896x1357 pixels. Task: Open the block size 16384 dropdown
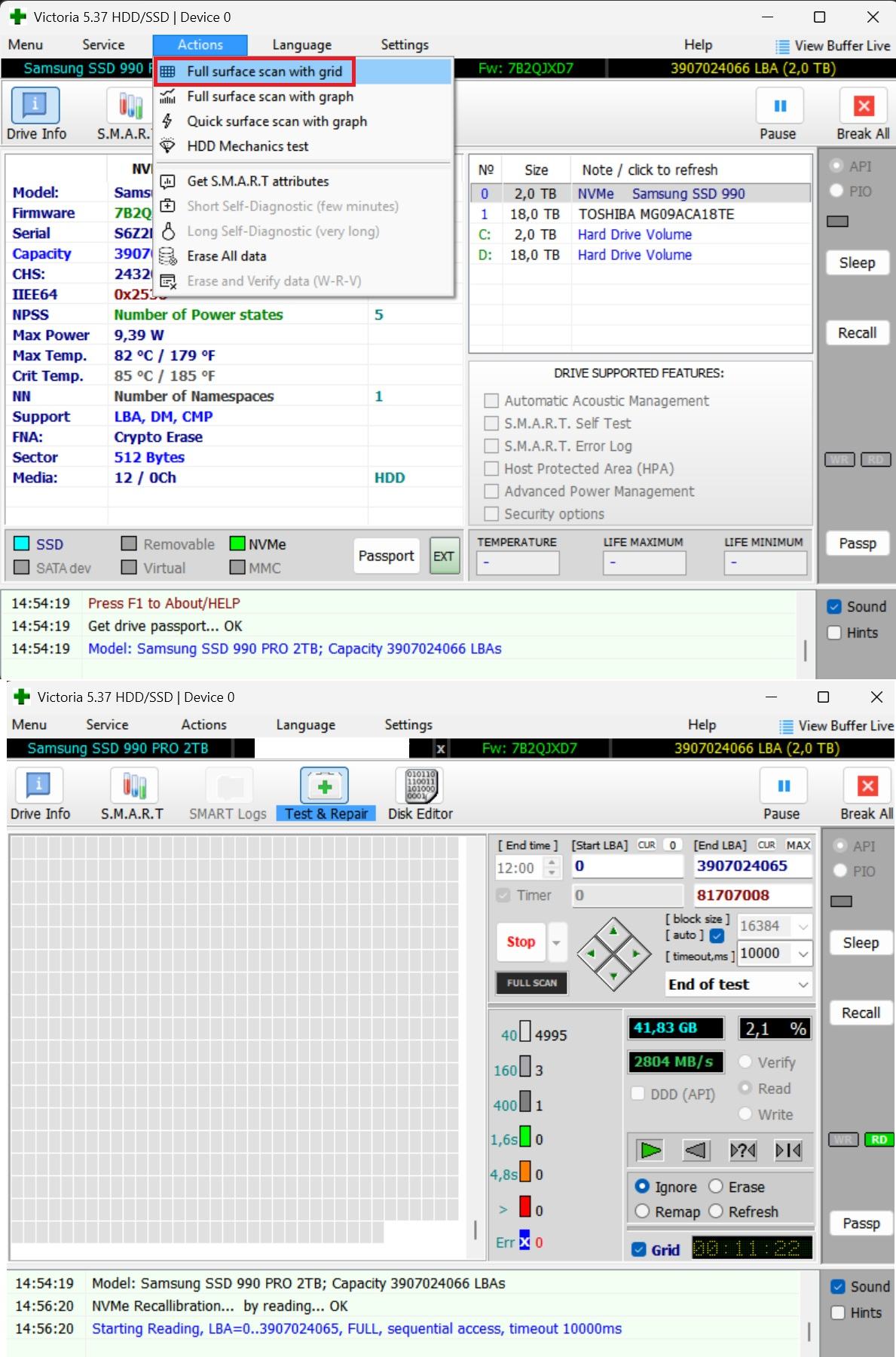pyautogui.click(x=803, y=926)
